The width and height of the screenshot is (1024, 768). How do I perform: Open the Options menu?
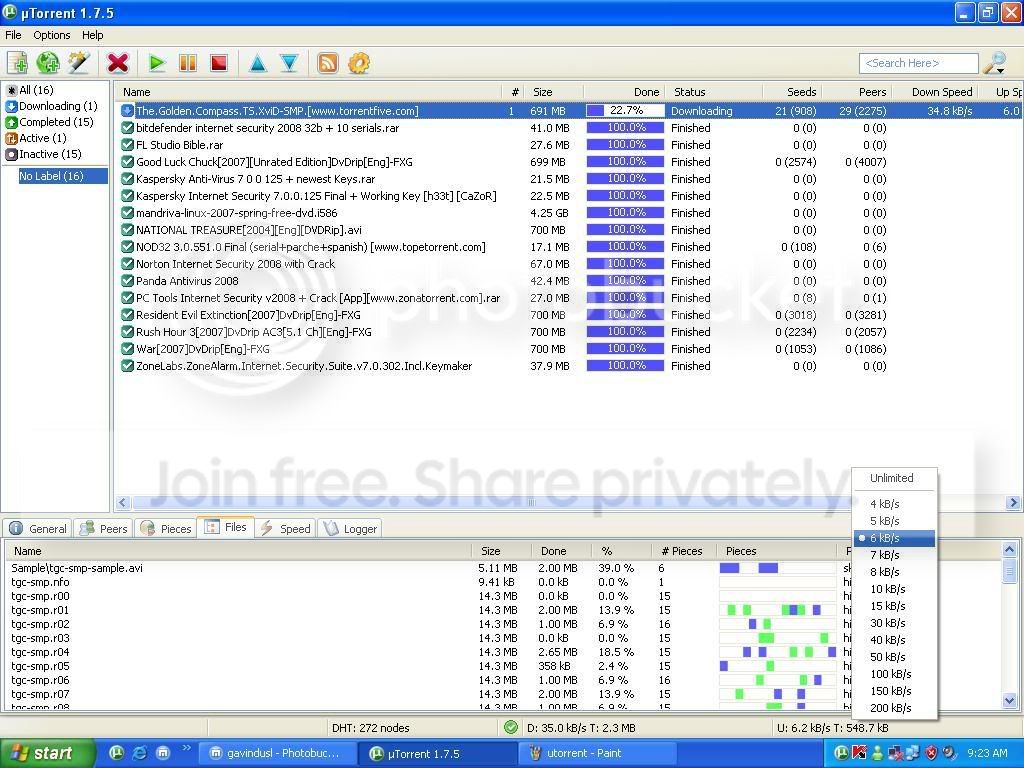tap(52, 35)
